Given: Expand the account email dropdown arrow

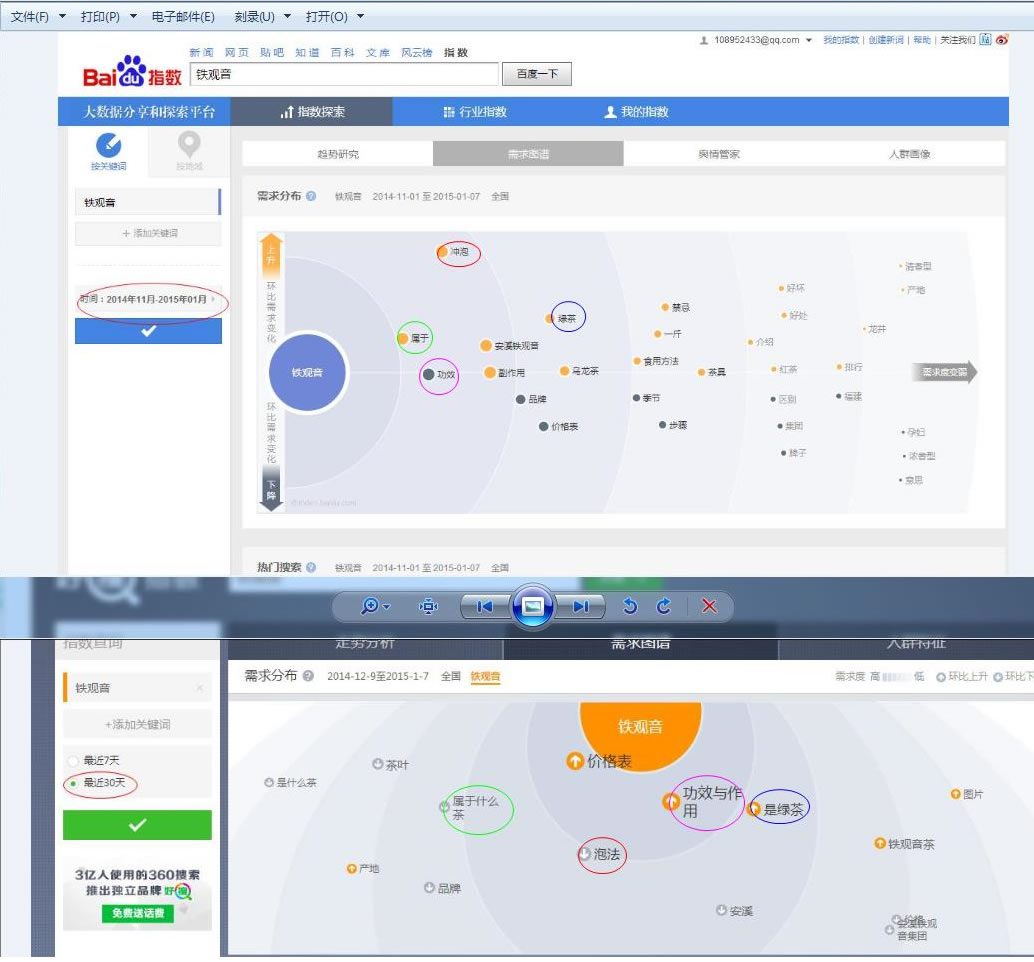Looking at the screenshot, I should pyautogui.click(x=809, y=40).
